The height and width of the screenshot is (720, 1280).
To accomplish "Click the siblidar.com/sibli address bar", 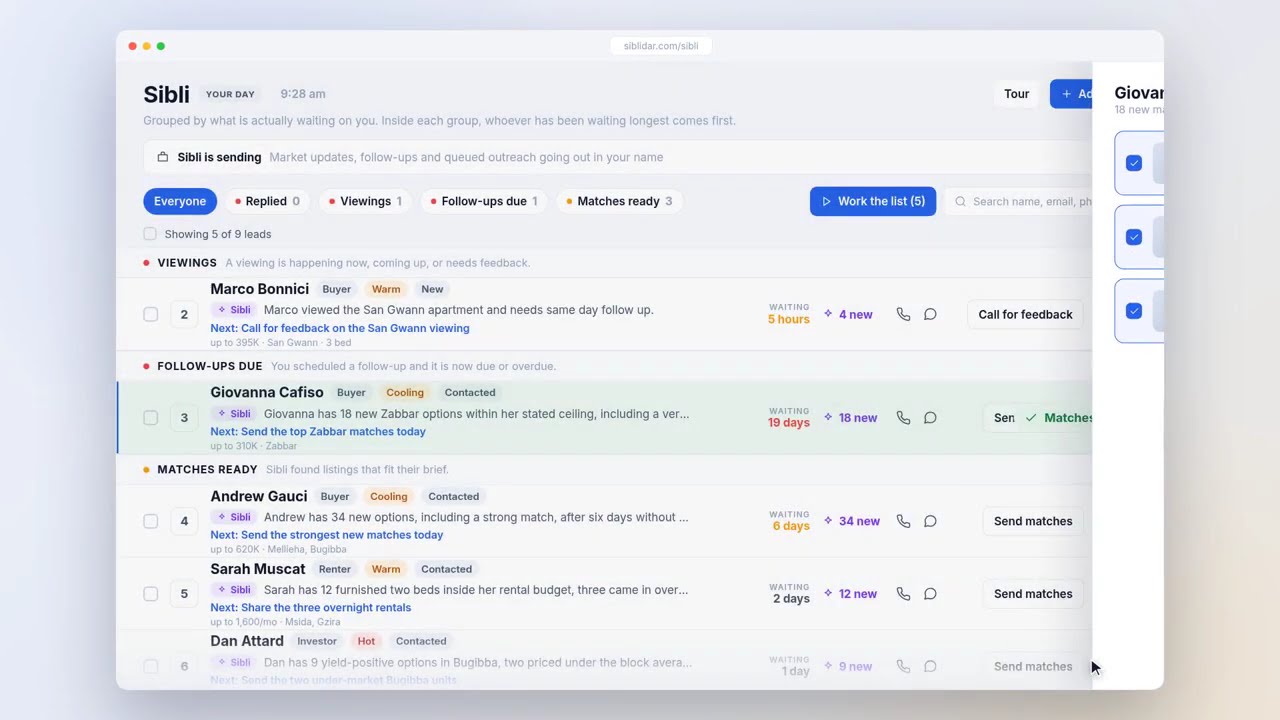I will coord(661,46).
